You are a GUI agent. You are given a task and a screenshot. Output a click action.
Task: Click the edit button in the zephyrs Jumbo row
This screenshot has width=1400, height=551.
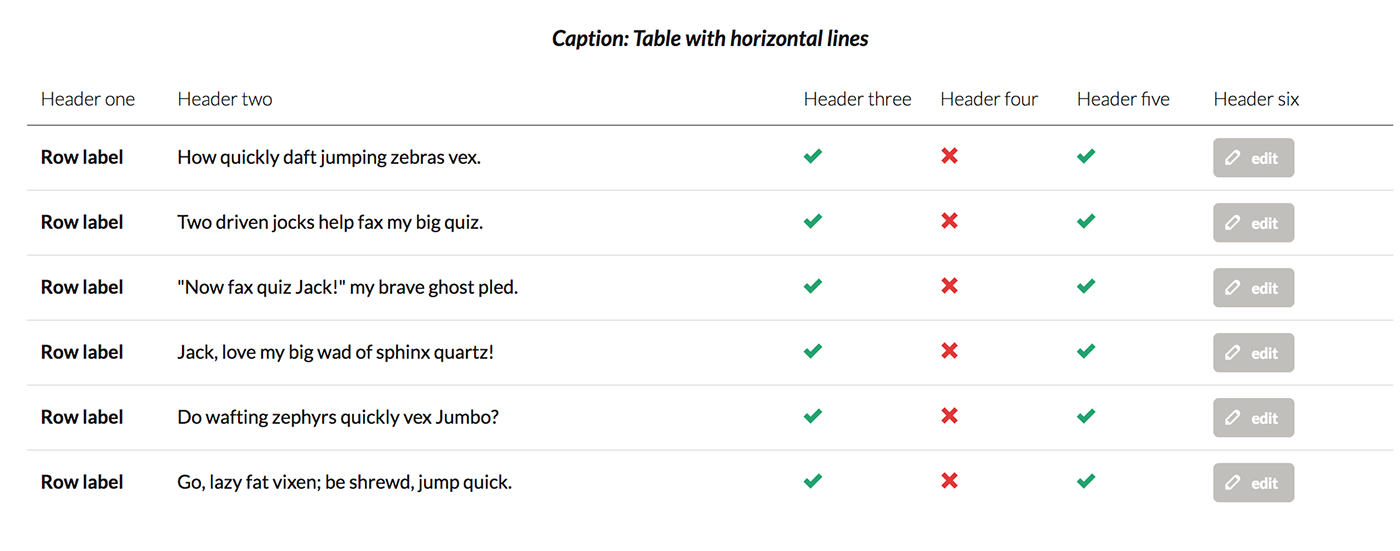1254,418
